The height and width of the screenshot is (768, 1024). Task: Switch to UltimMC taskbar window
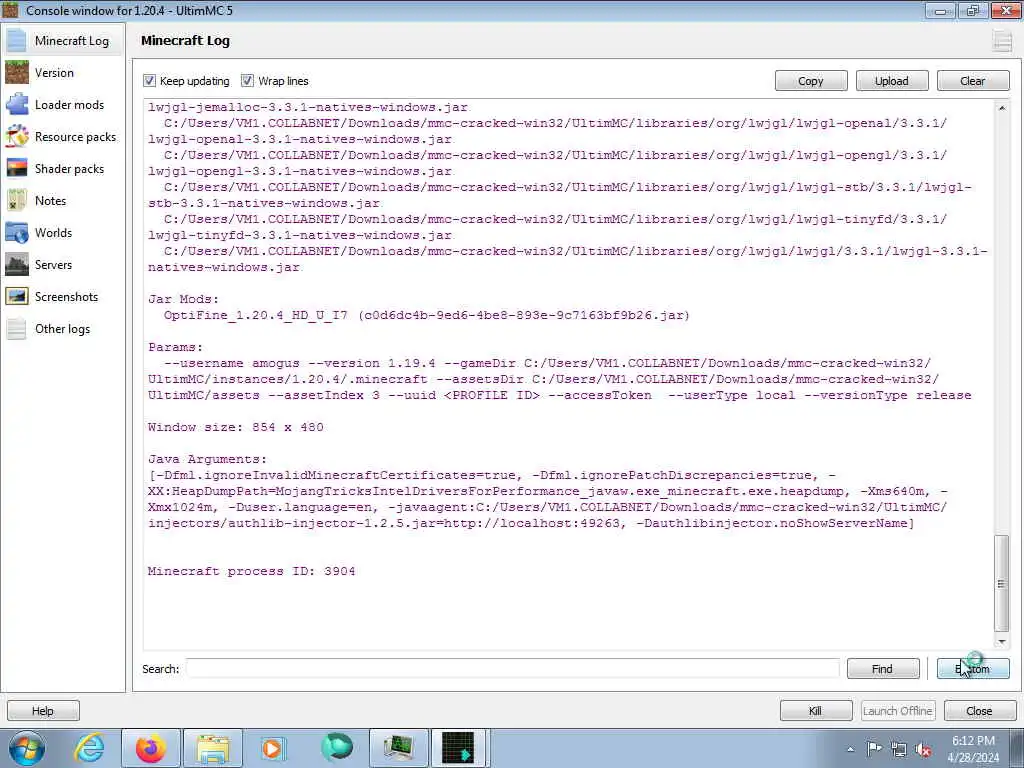pos(459,748)
